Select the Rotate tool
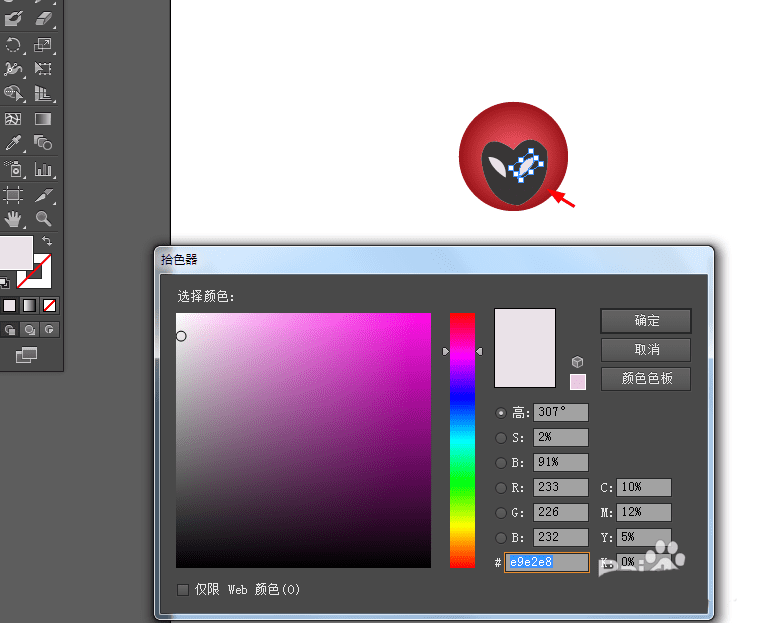 click(13, 45)
